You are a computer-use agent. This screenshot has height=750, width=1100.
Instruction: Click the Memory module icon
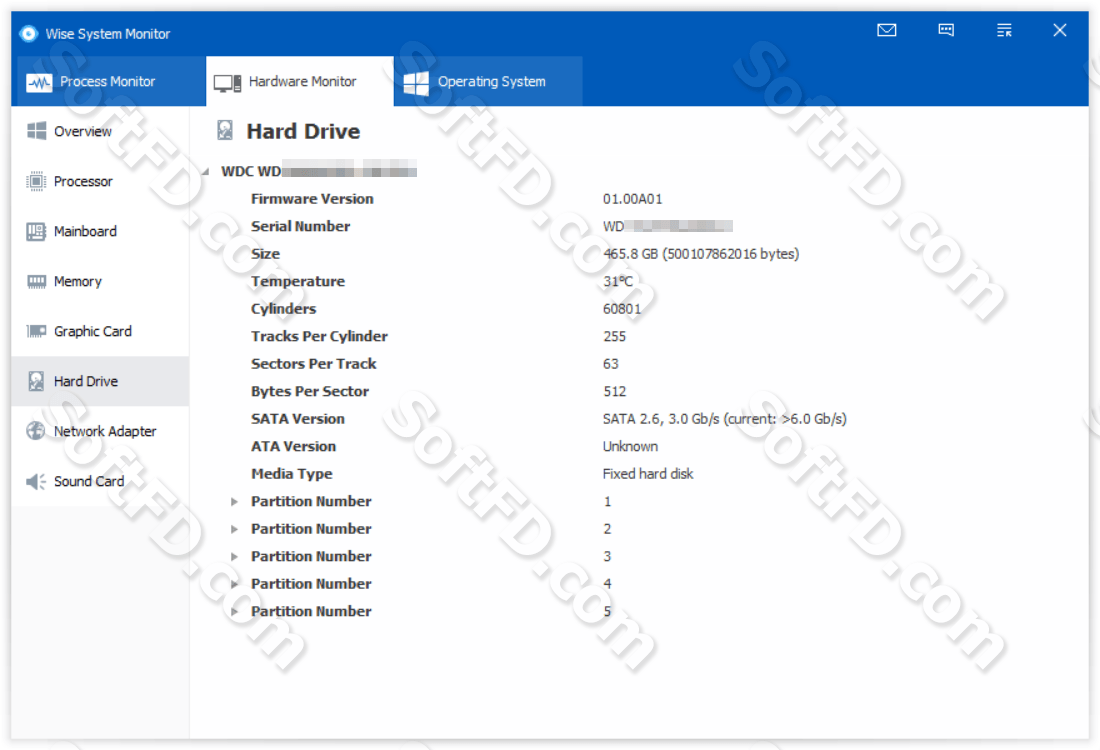pos(36,281)
